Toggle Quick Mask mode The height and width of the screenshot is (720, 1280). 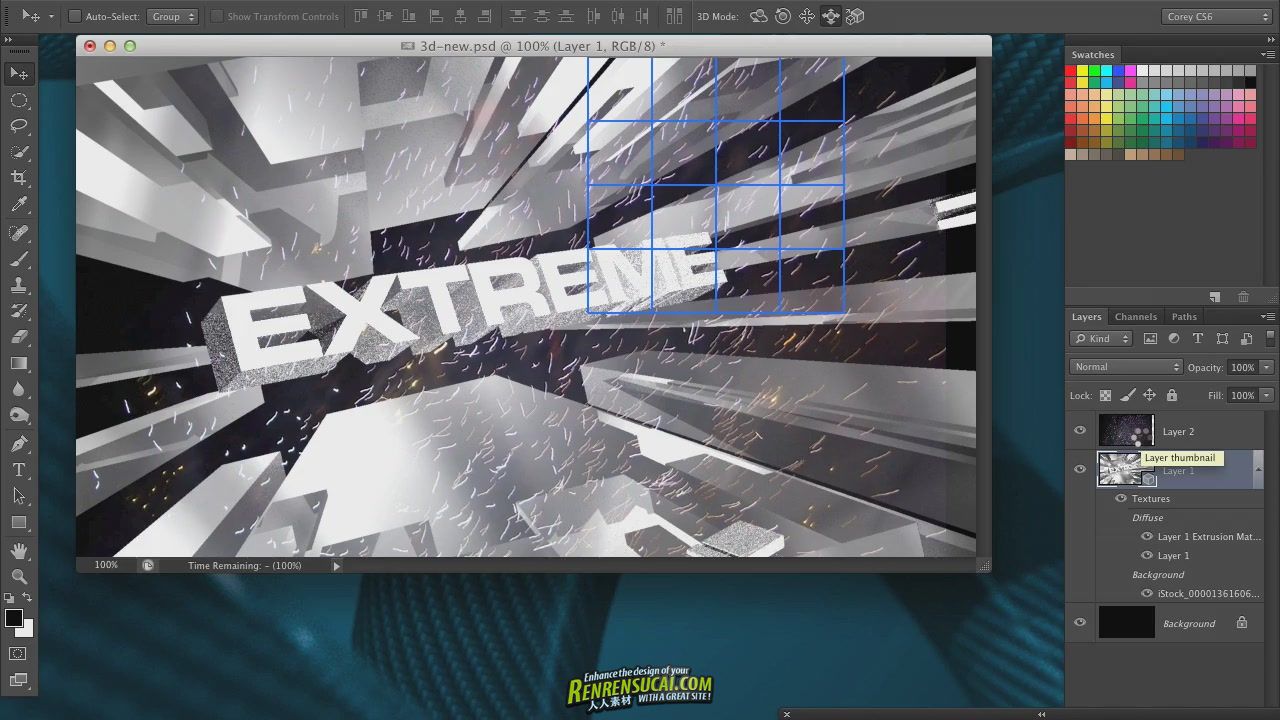click(19, 653)
